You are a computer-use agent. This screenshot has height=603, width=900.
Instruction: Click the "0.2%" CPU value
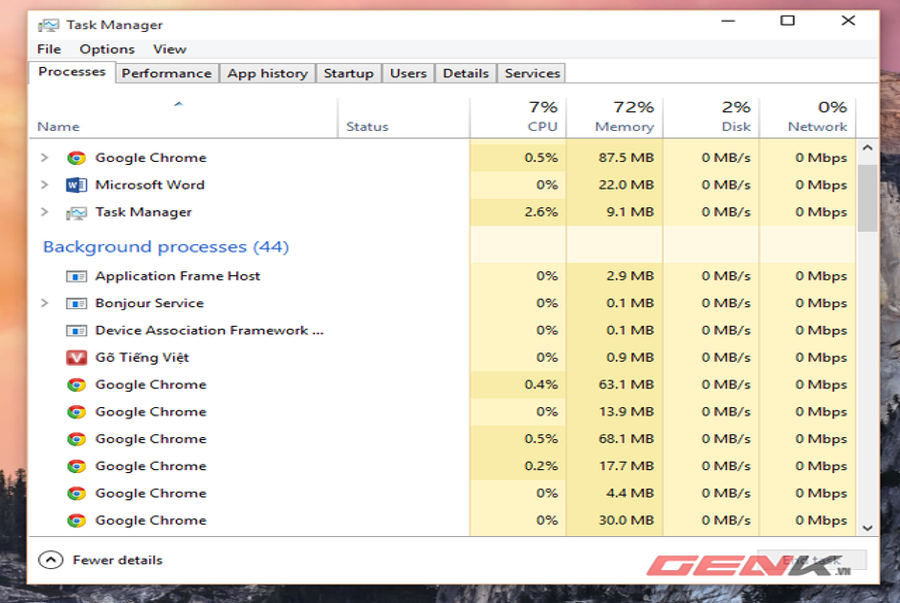541,466
